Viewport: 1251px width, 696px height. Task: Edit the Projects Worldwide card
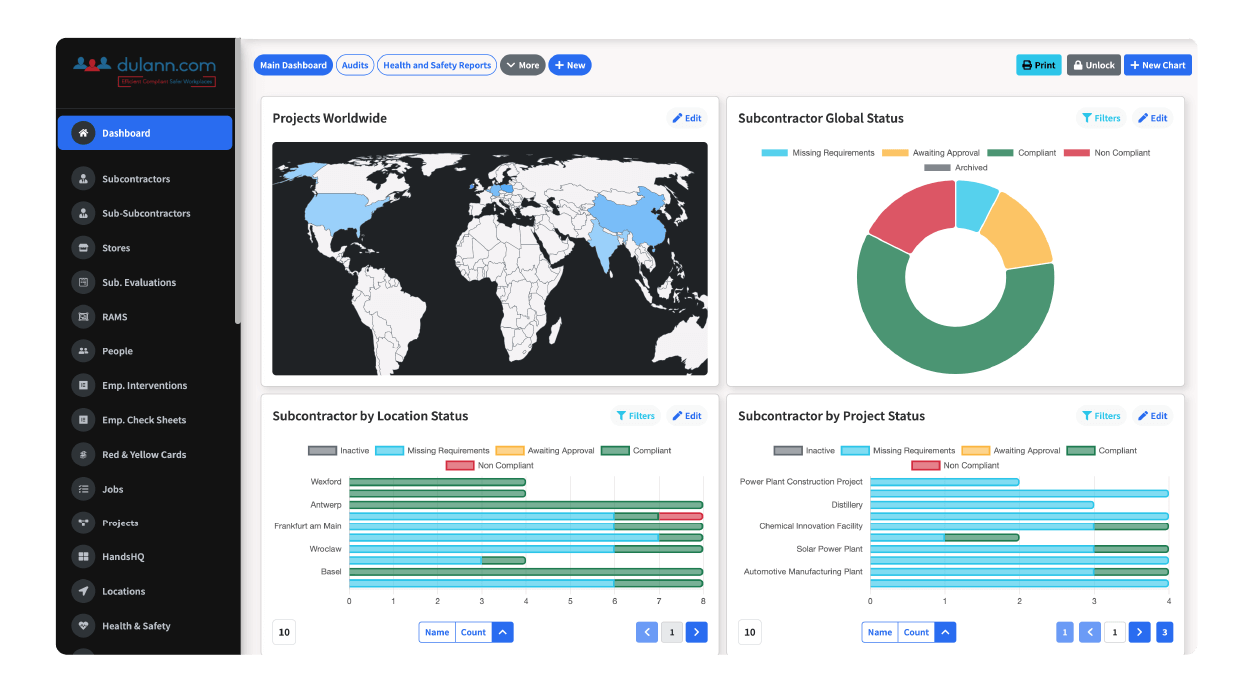click(x=687, y=118)
